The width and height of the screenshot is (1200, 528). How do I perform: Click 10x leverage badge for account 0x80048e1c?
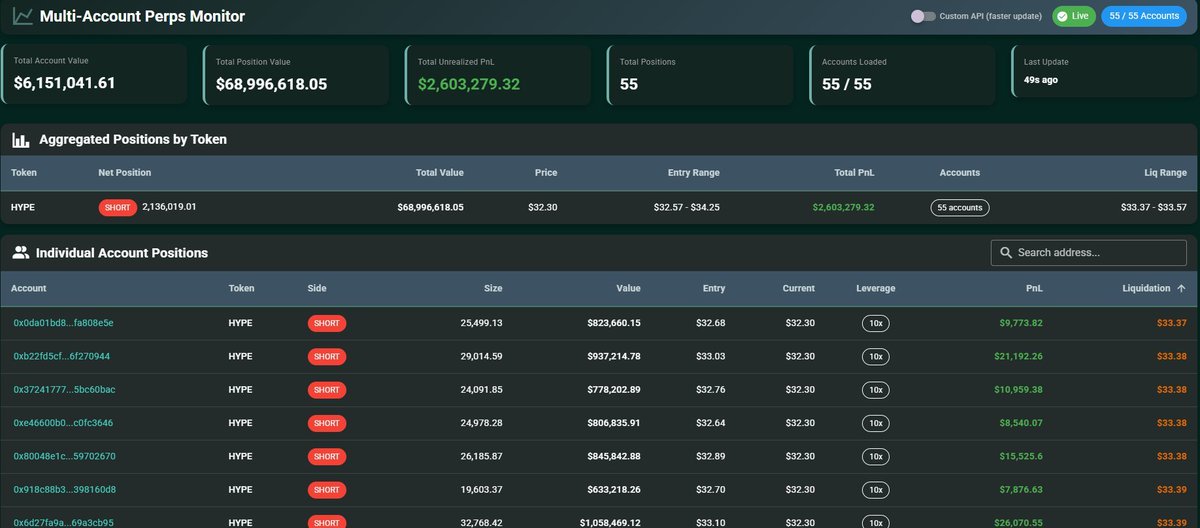875,456
